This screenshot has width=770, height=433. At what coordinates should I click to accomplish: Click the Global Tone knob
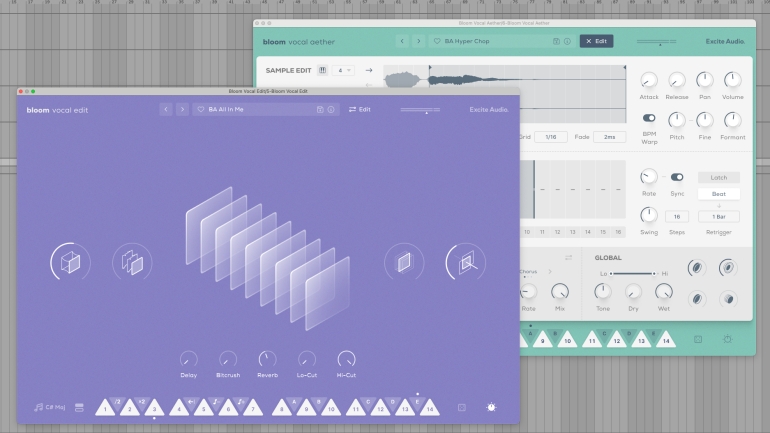[603, 292]
